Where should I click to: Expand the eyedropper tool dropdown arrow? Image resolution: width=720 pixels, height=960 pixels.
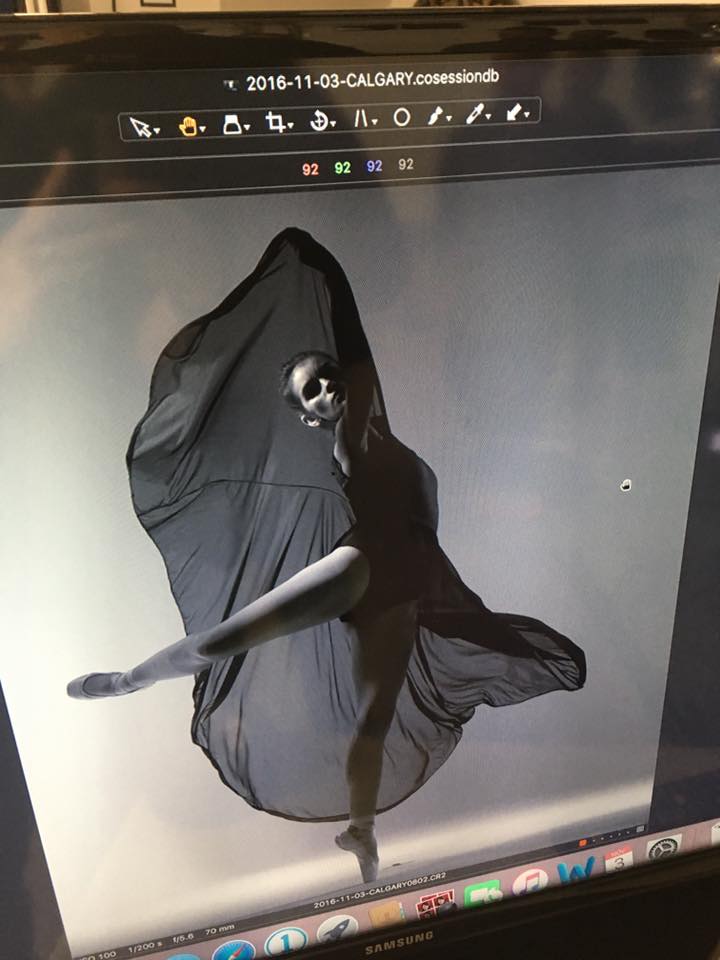489,117
